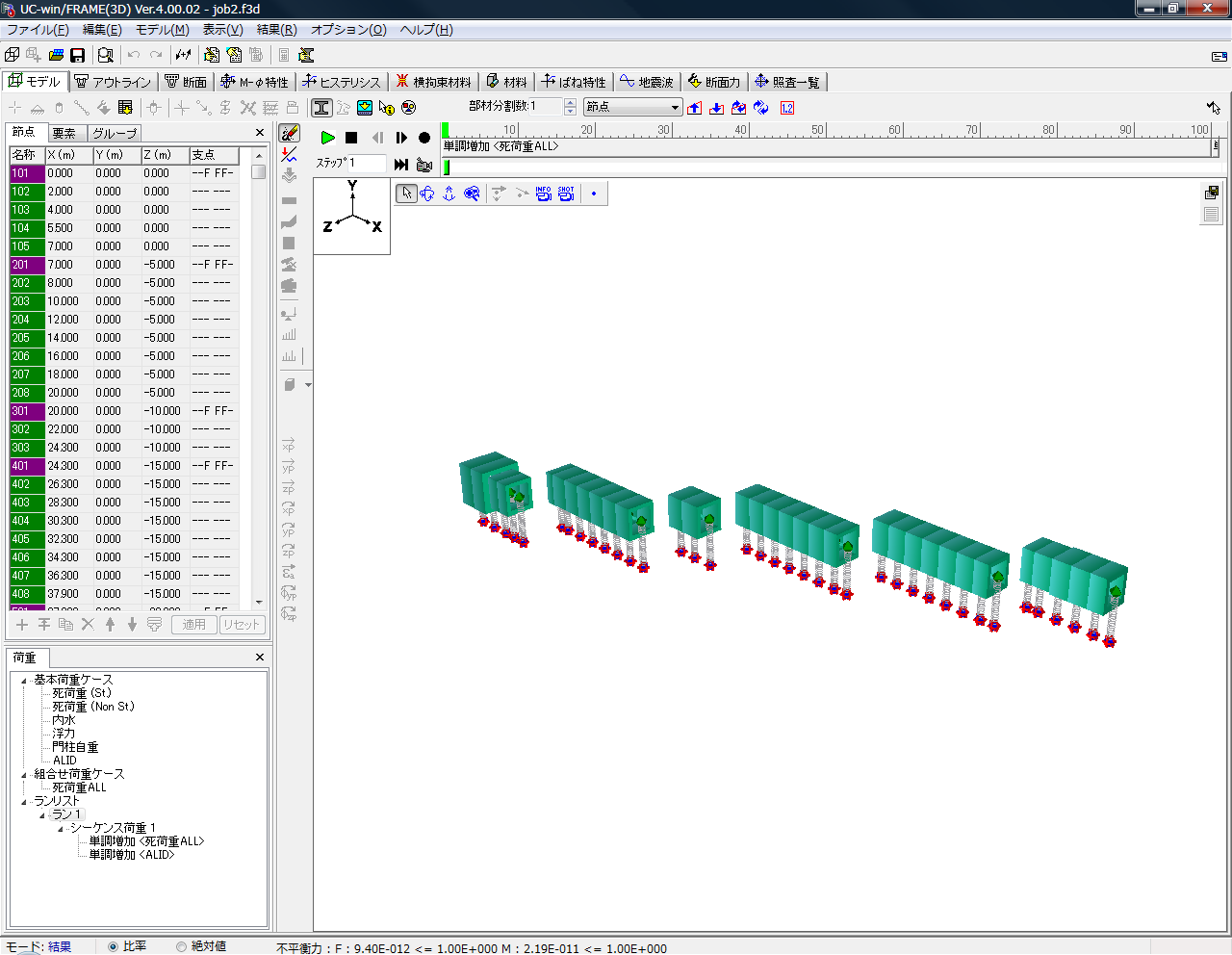Select the arrow pointer tool in the viewport
This screenshot has width=1232, height=955.
coord(406,194)
